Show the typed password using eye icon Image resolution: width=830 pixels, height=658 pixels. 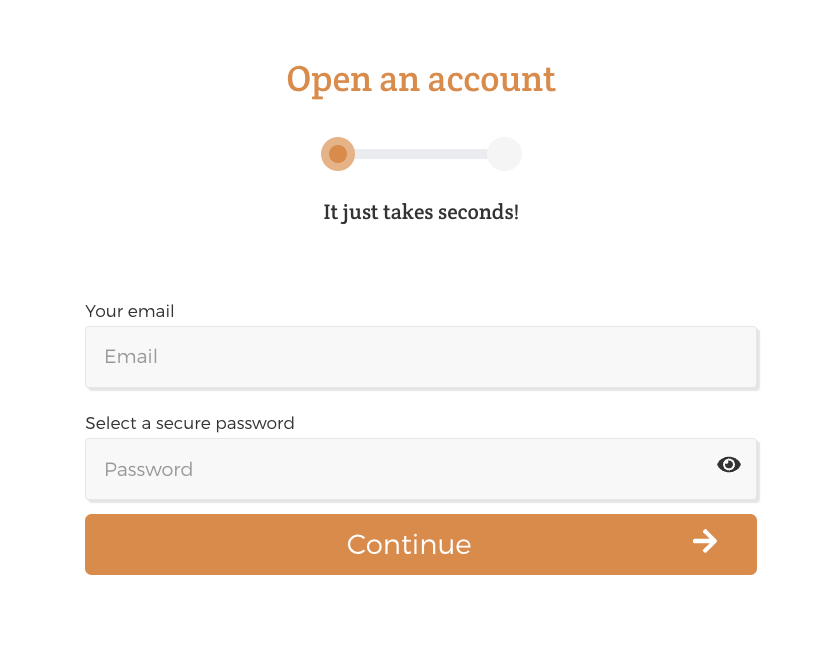(x=728, y=465)
